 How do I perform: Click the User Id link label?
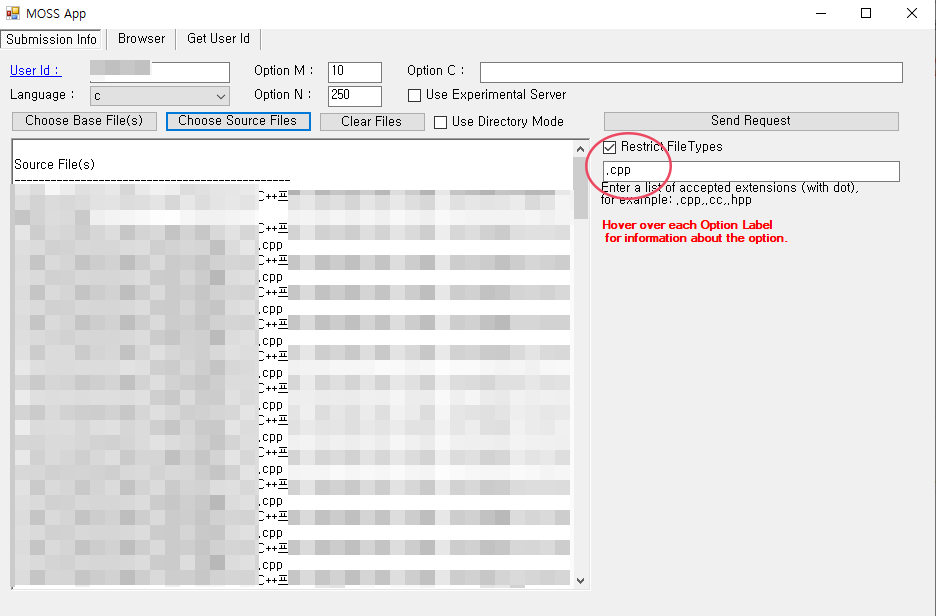pyautogui.click(x=36, y=70)
